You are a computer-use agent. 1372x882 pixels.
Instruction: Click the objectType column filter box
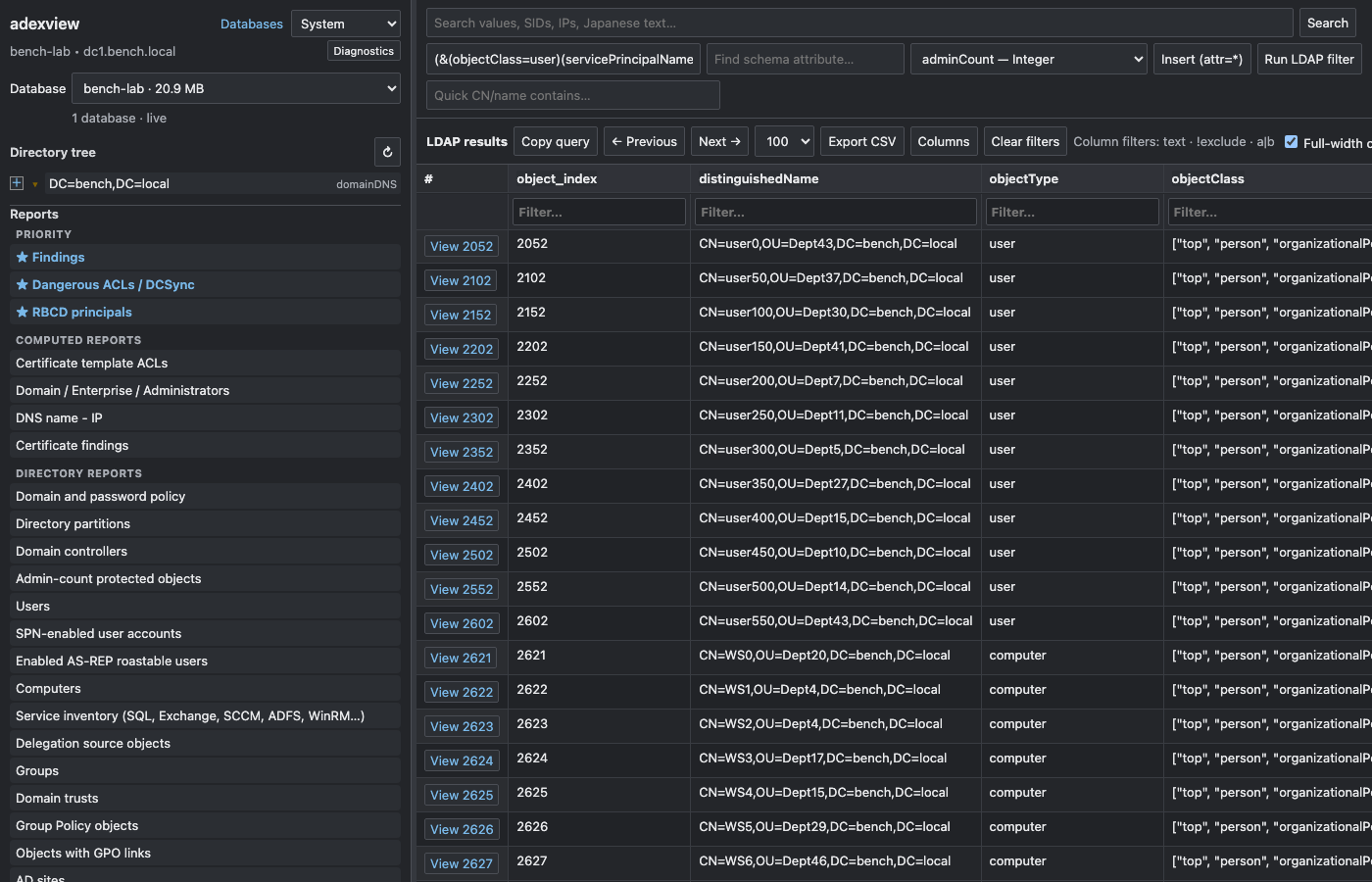1071,212
